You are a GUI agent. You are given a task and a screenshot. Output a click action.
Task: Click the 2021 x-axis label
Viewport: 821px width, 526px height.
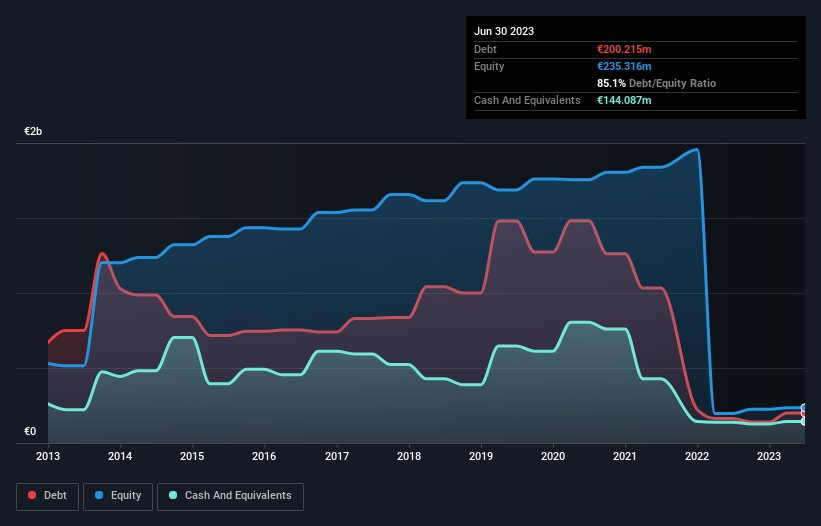click(x=625, y=456)
